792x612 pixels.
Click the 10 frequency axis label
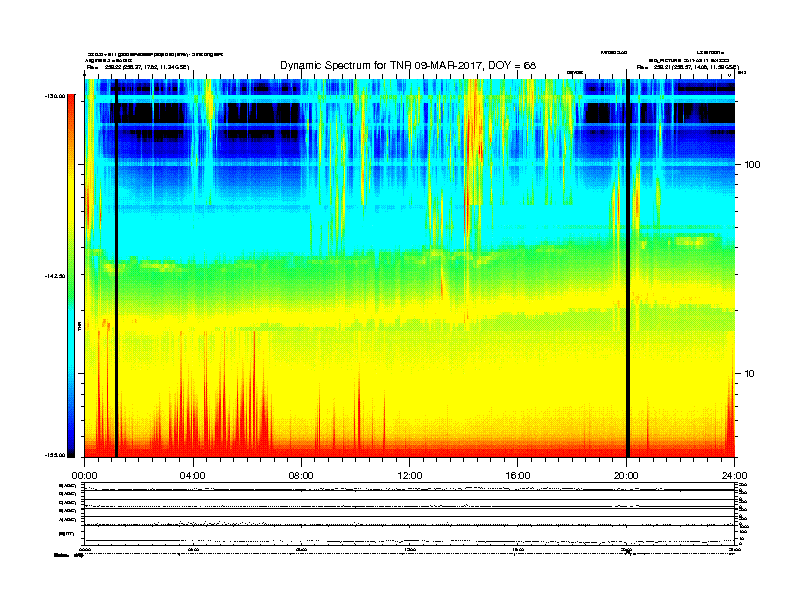750,374
